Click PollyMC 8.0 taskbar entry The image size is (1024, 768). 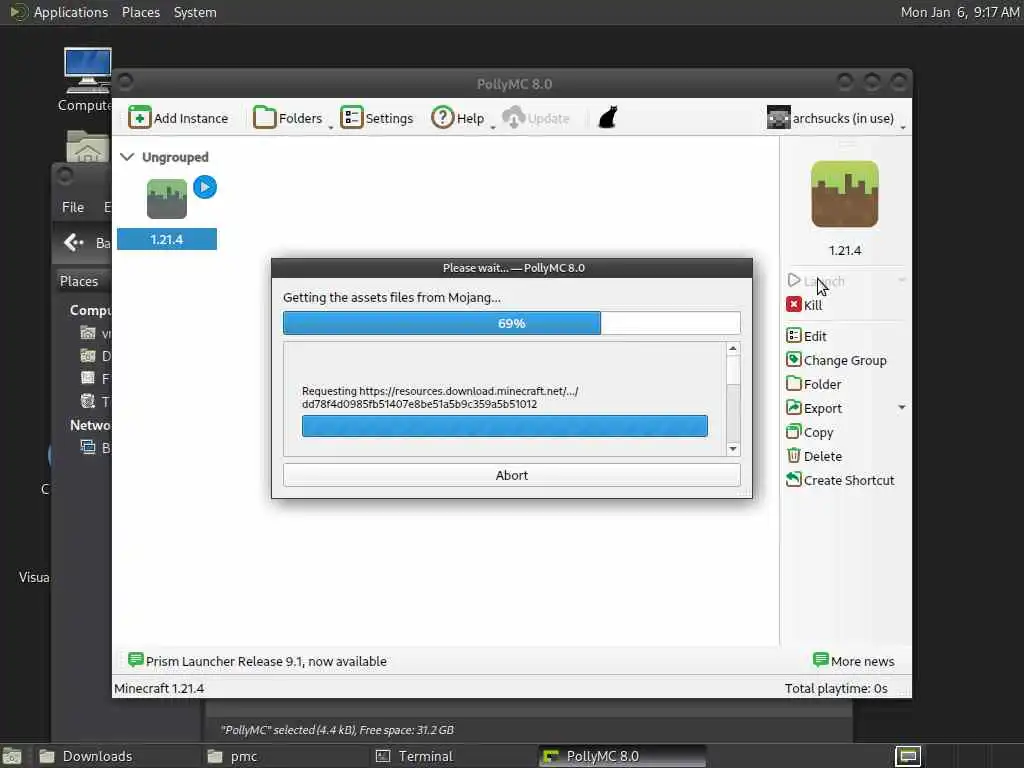[x=622, y=756]
